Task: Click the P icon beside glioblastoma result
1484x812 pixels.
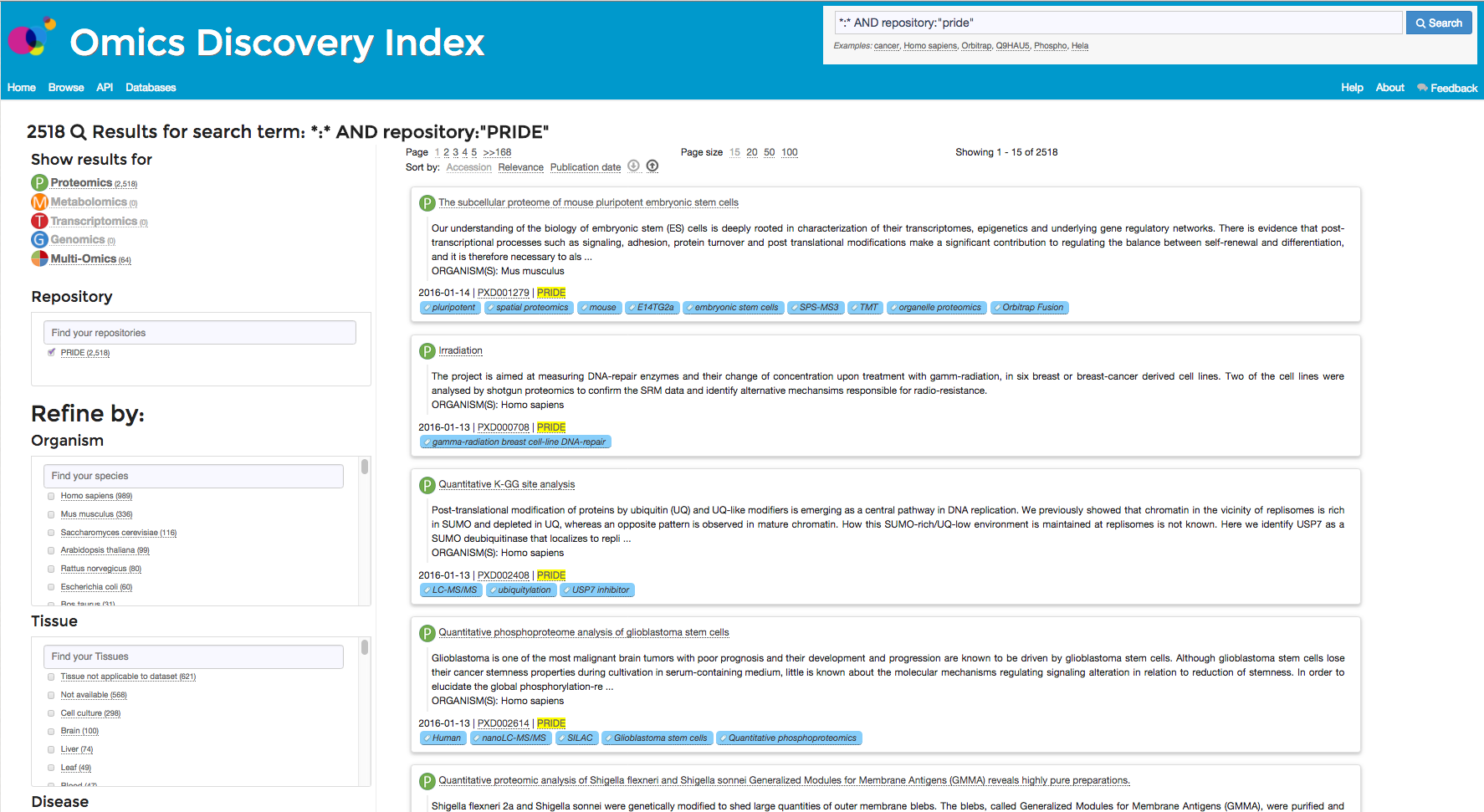Action: [x=427, y=633]
